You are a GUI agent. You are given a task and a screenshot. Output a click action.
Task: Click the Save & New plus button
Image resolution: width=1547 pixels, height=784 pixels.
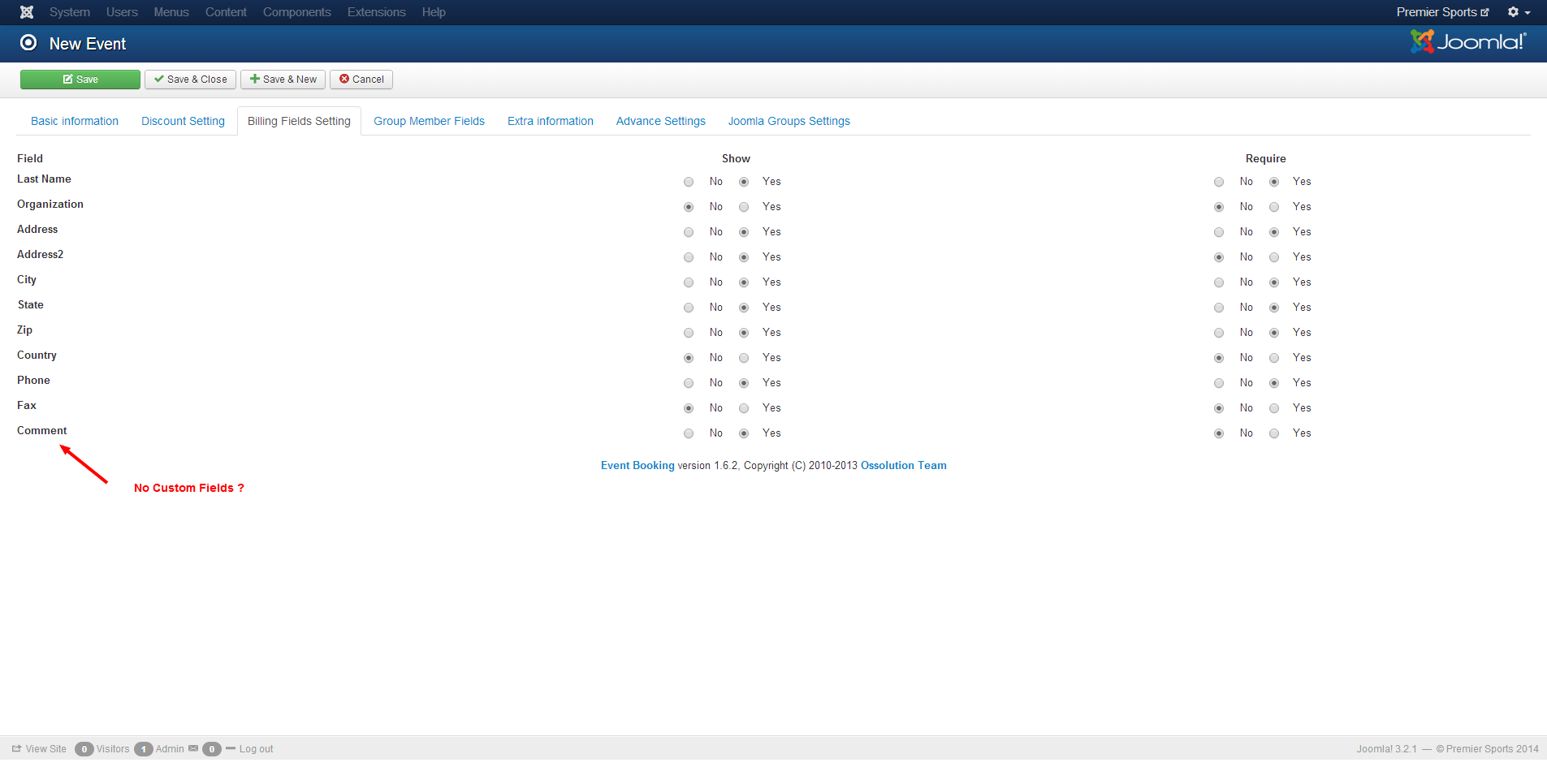[x=283, y=80]
